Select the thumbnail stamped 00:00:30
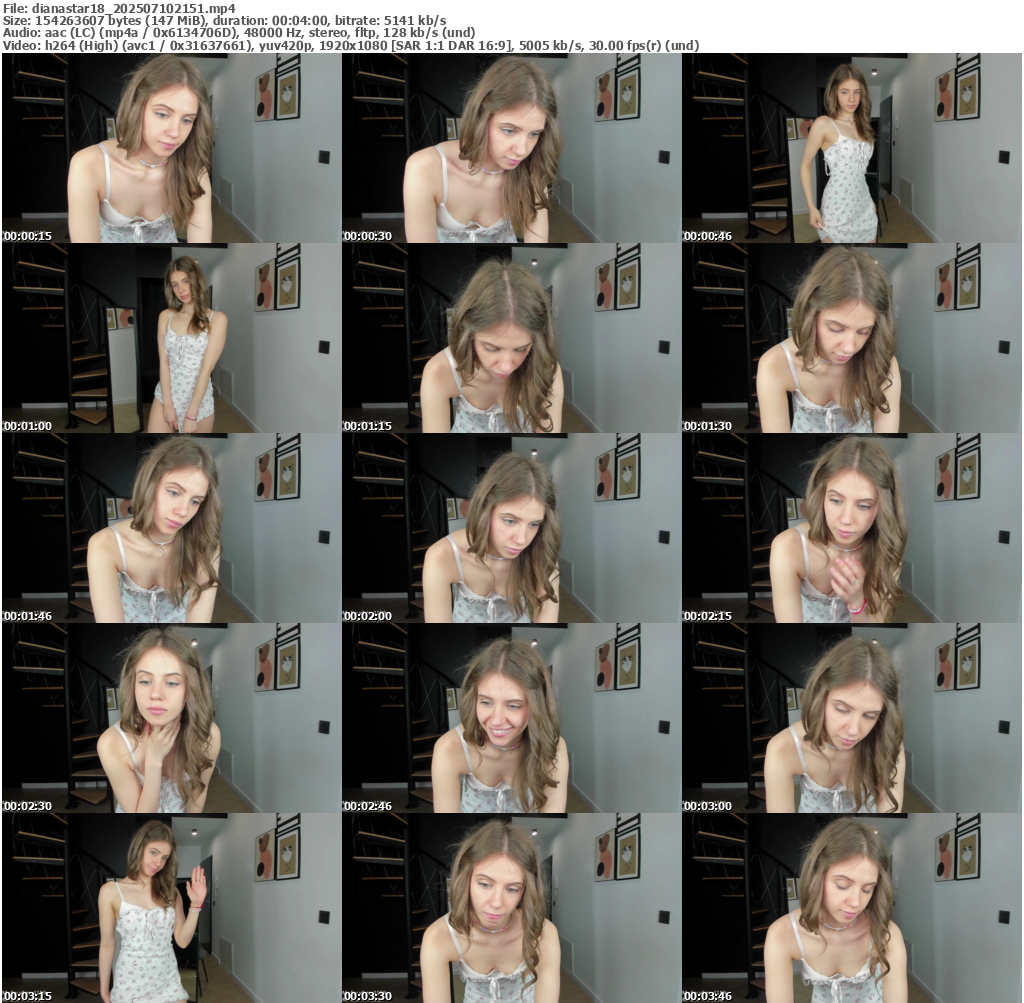The height and width of the screenshot is (1003, 1024). [511, 148]
